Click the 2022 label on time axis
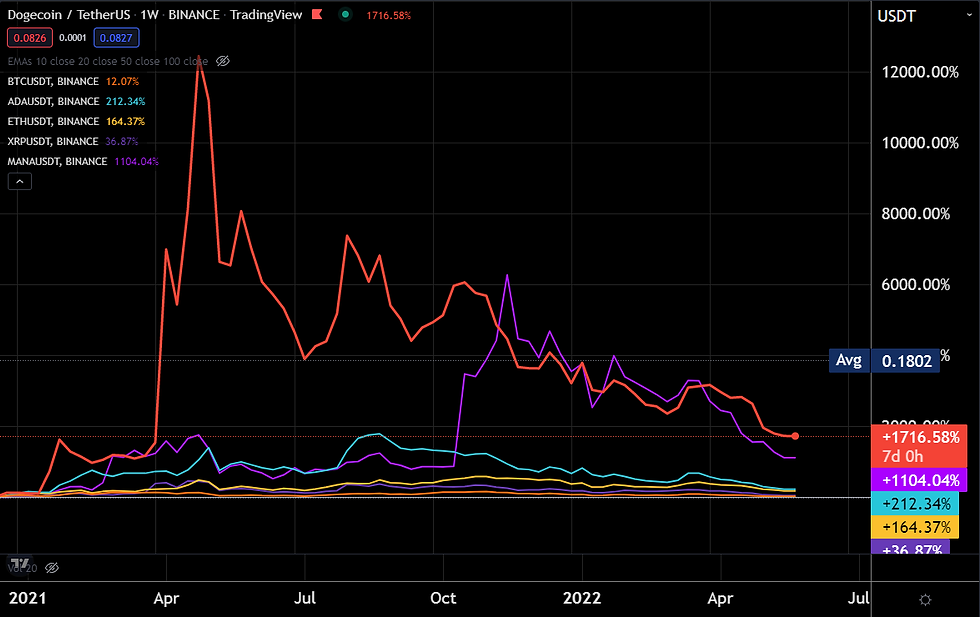This screenshot has width=980, height=617. (x=582, y=598)
